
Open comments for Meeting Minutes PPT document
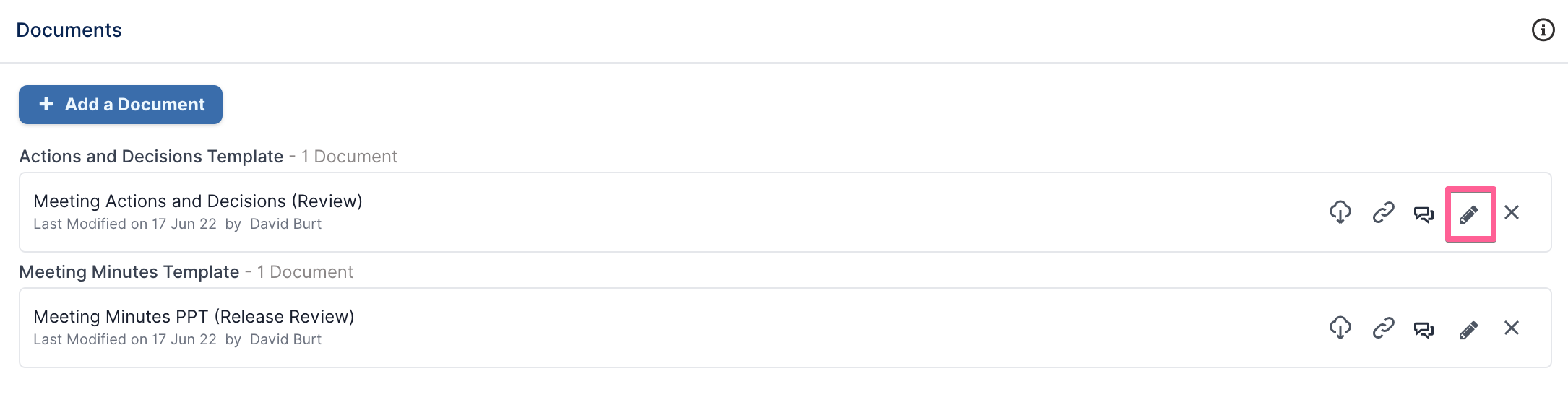(1423, 330)
